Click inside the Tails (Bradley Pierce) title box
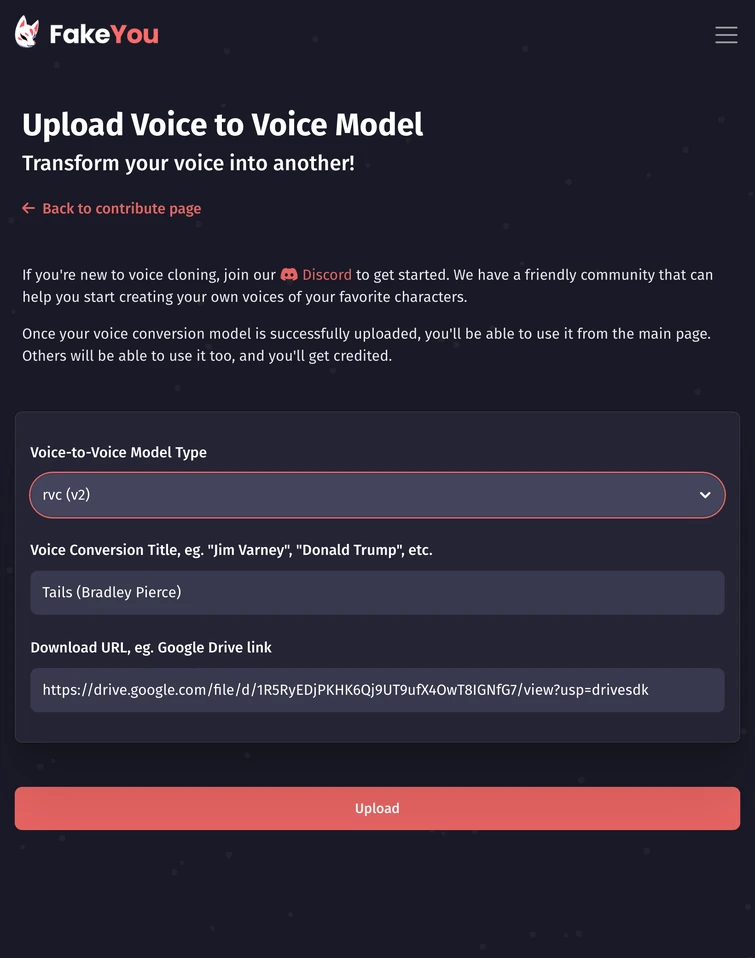The width and height of the screenshot is (755, 958). (377, 592)
